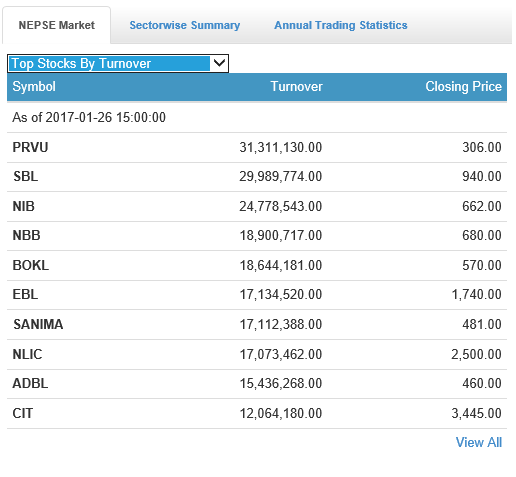The image size is (516, 477).
Task: Click the turnover value 15,436,268.00
Action: coord(281,383)
